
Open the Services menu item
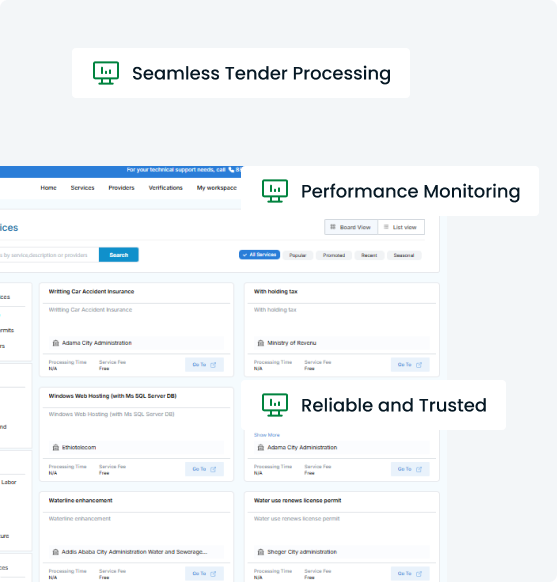pyautogui.click(x=82, y=188)
